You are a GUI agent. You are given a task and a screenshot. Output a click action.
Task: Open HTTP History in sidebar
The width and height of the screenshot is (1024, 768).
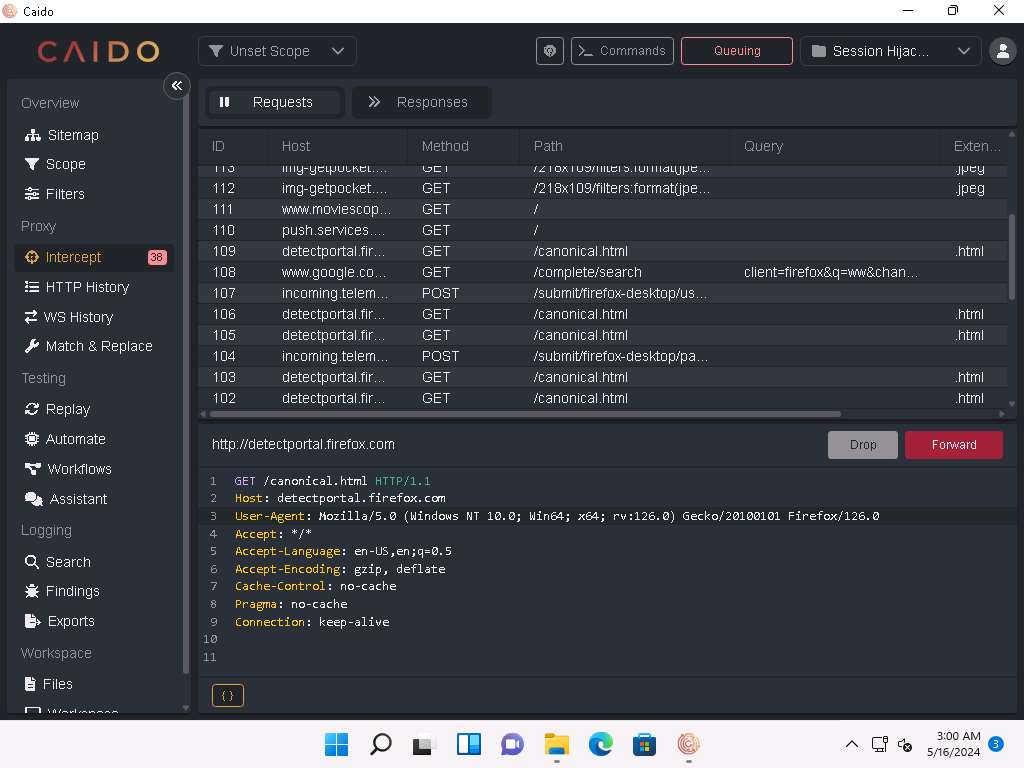[x=87, y=287]
